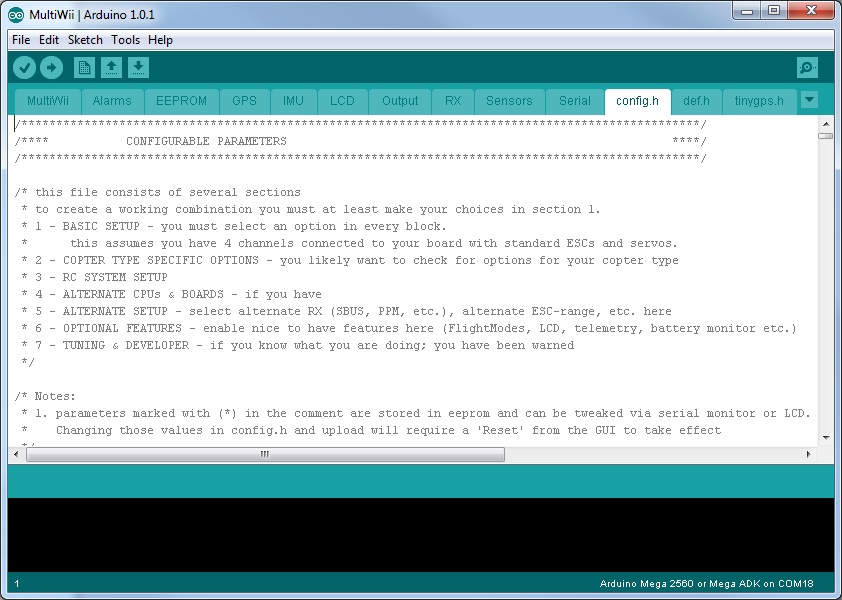
Task: Go back to the MultiWii tab
Action: tap(48, 100)
